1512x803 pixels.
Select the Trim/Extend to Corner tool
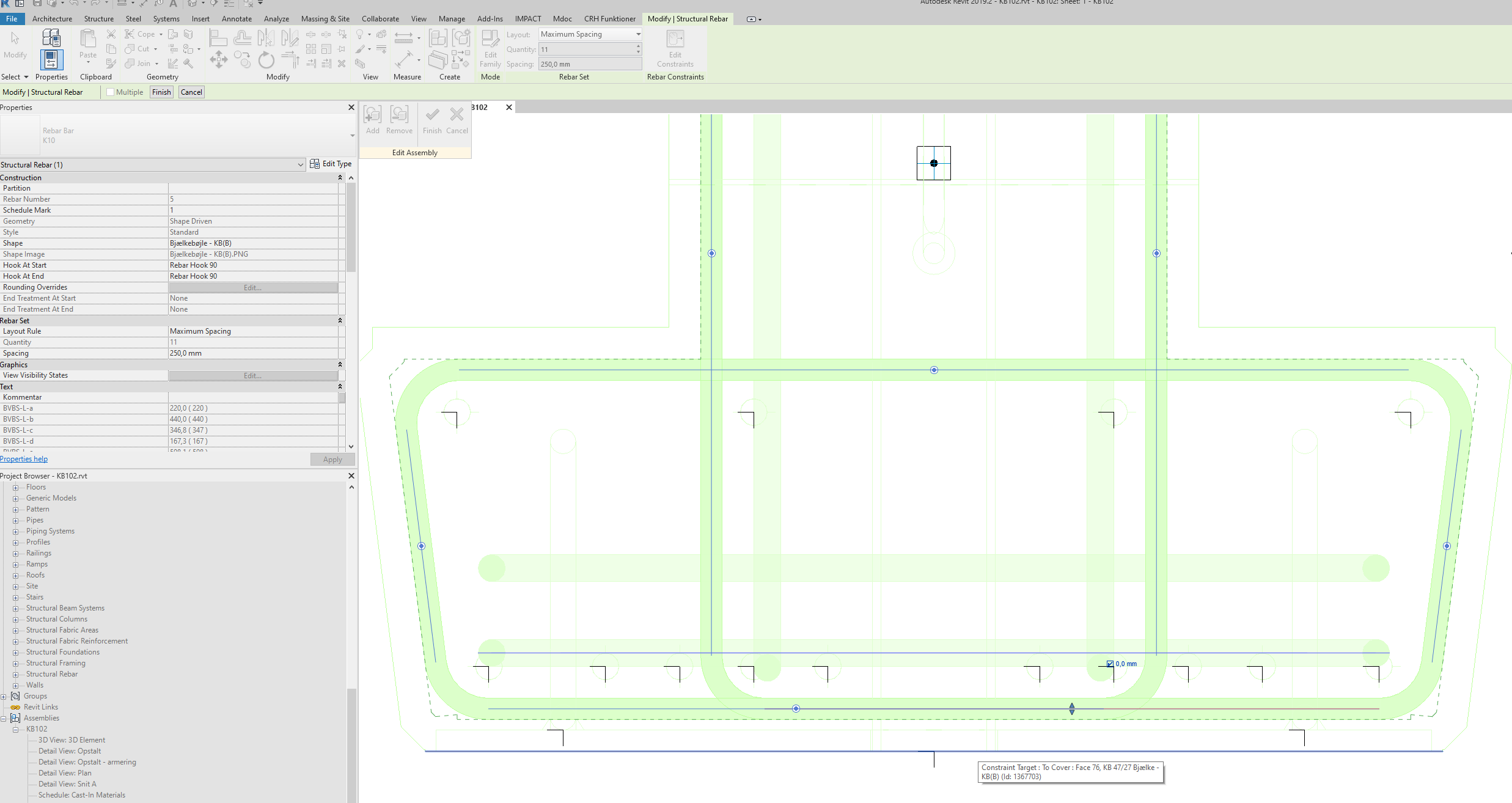point(290,60)
